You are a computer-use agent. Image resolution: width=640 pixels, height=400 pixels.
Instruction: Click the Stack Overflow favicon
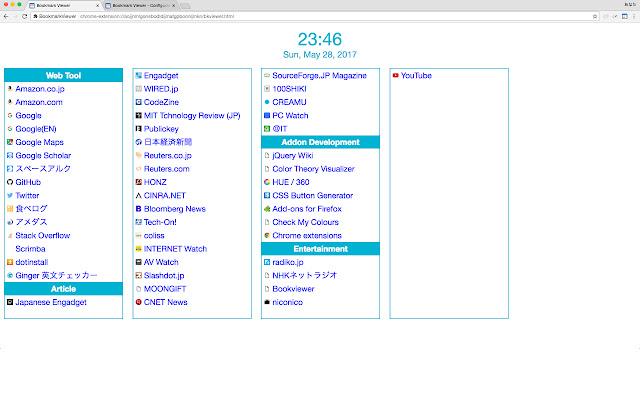click(x=10, y=236)
